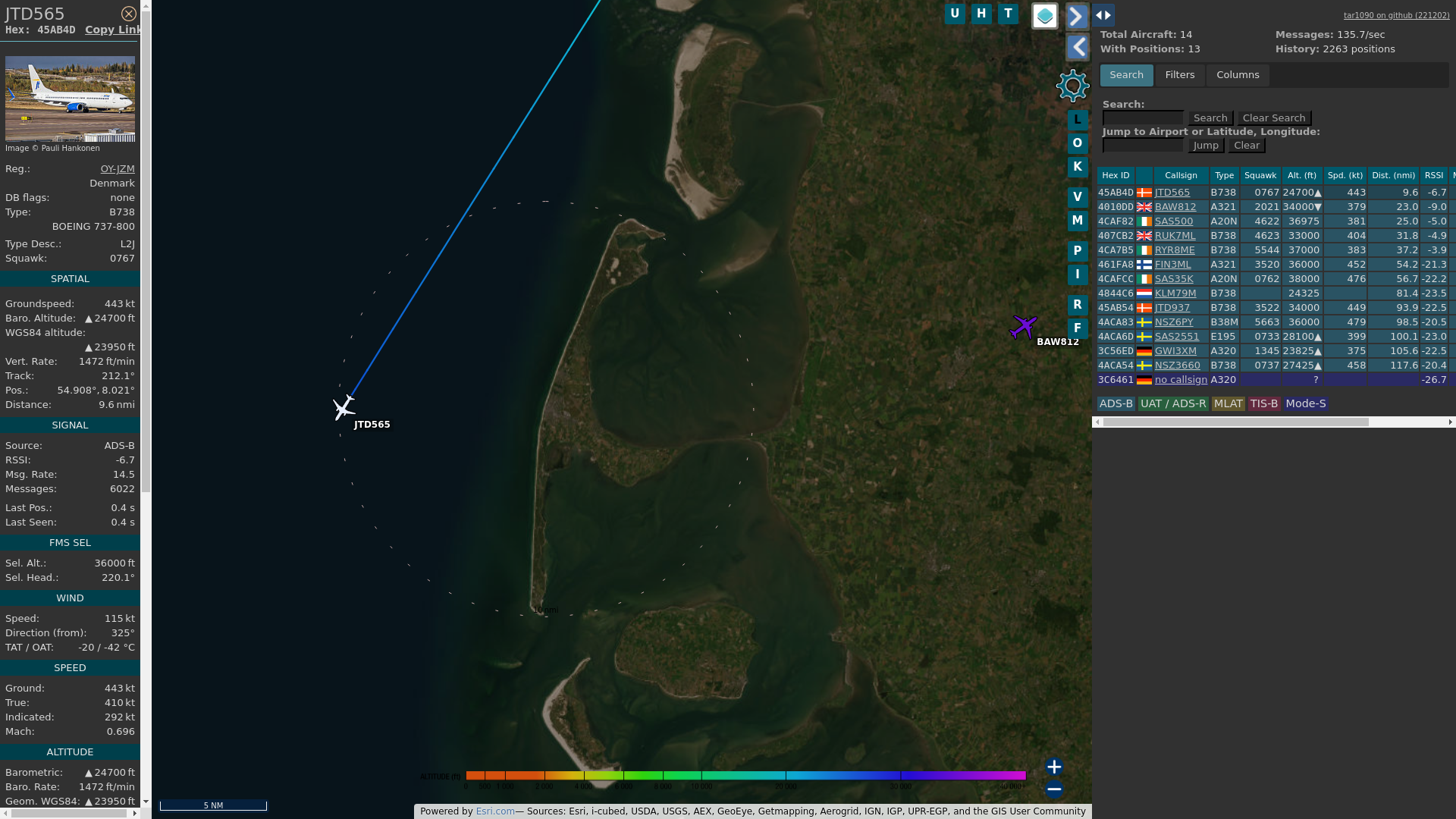Sort table by Dist. (nmi) column header
Viewport: 1456px width, 819px height.
click(1393, 175)
